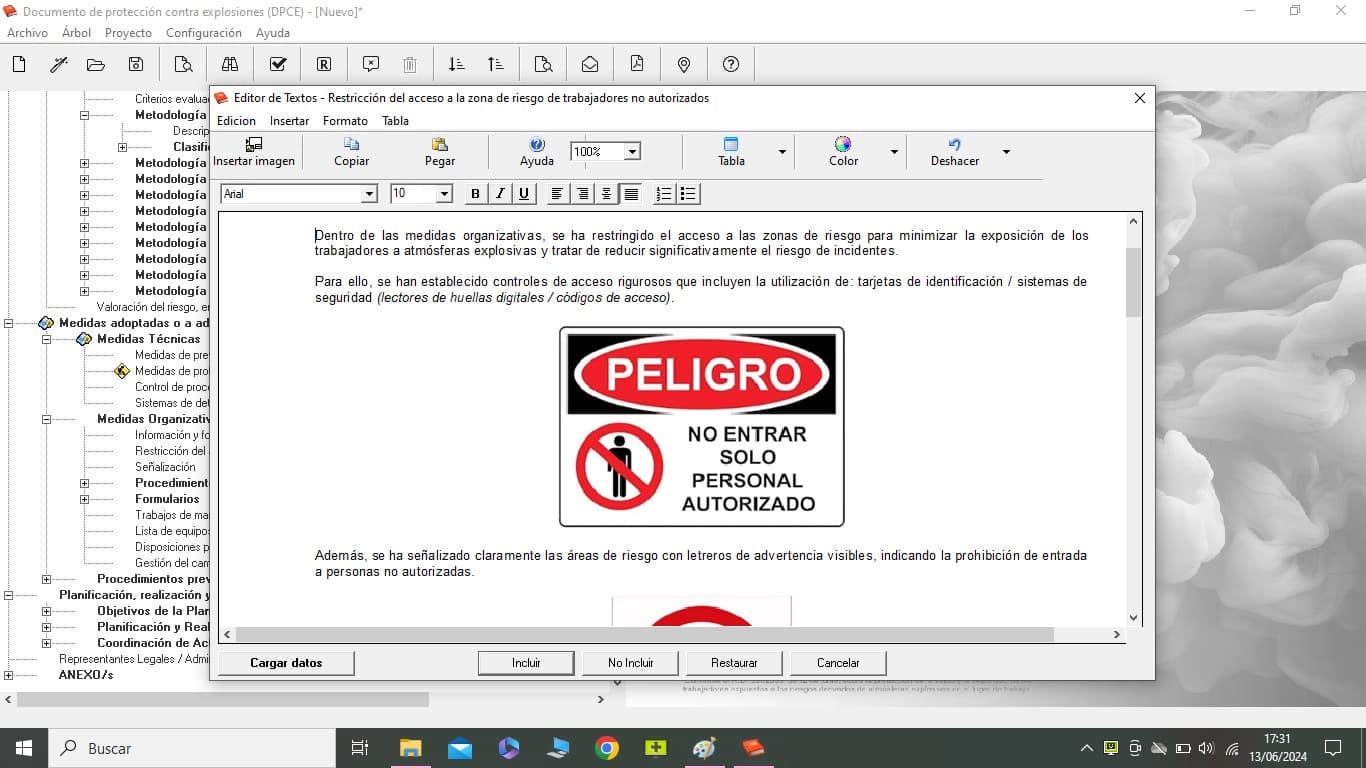Open the Arial font name dropdown

click(369, 194)
